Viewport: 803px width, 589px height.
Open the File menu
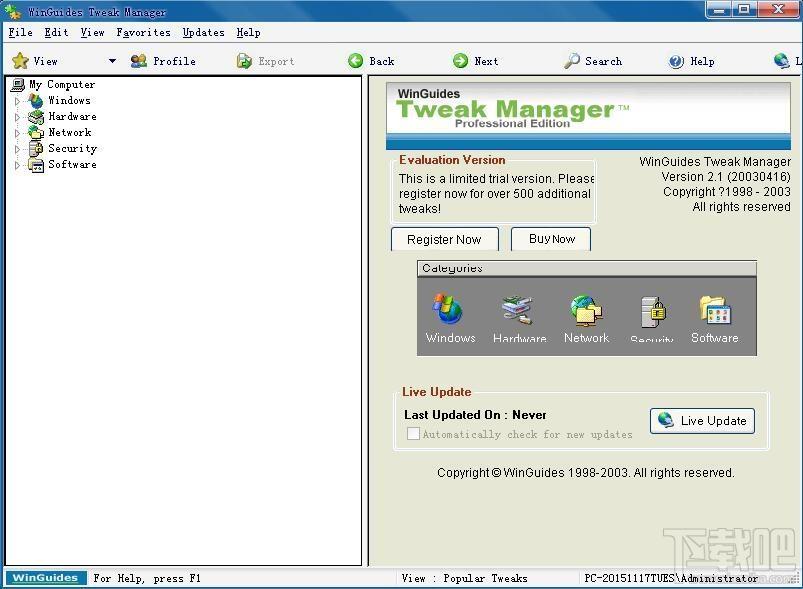point(20,32)
